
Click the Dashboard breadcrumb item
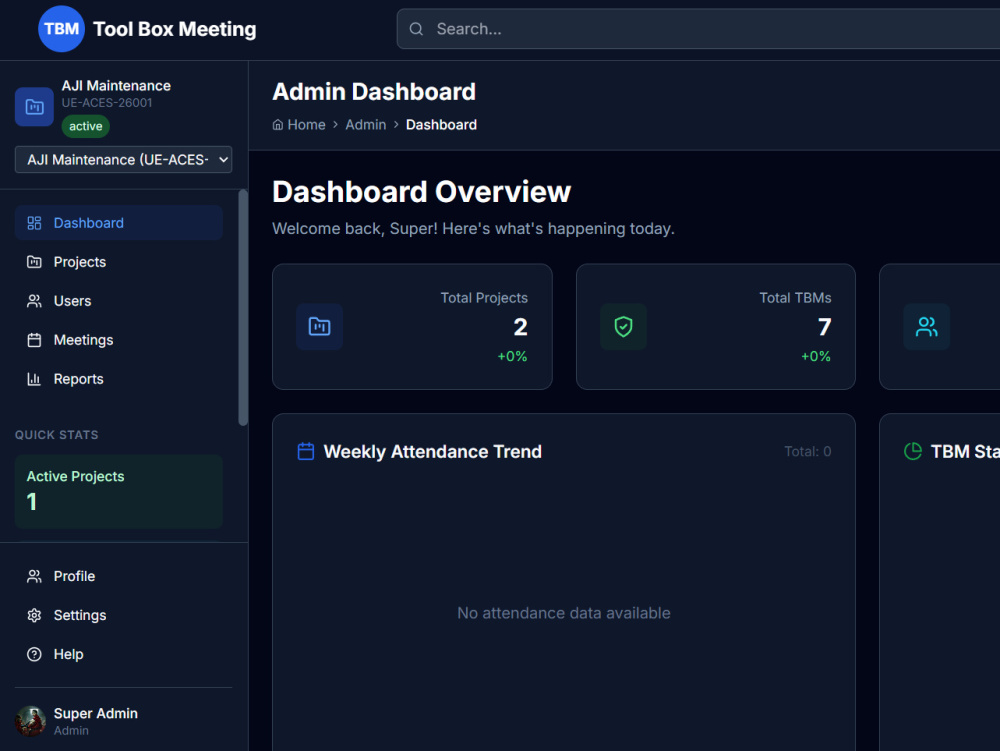[441, 125]
